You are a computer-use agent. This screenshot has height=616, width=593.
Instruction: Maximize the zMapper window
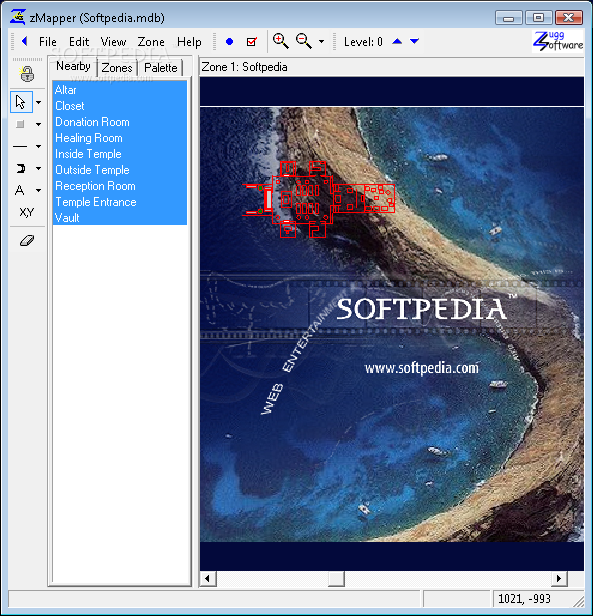tap(538, 18)
